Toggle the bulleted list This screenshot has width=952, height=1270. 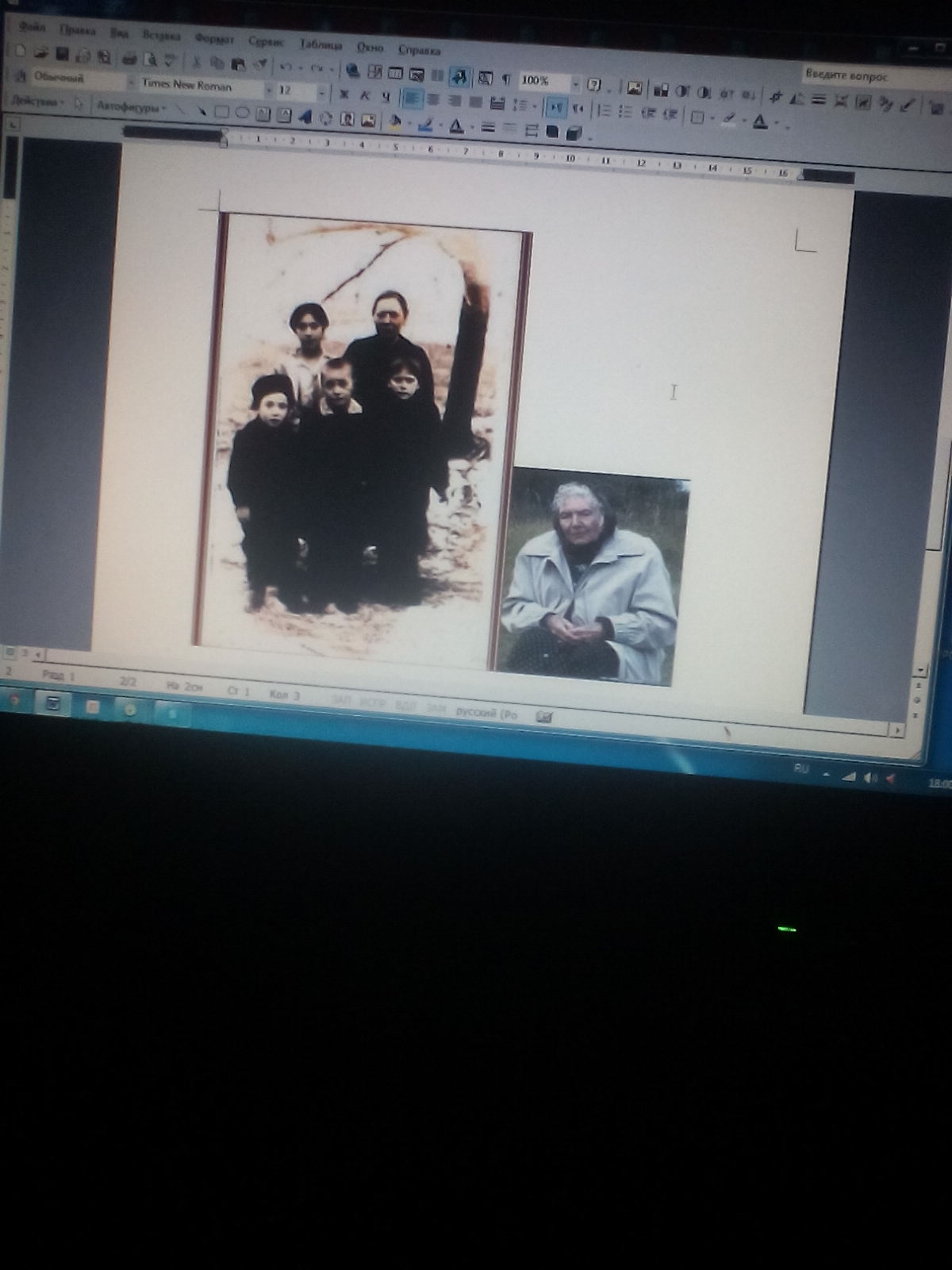tap(625, 112)
